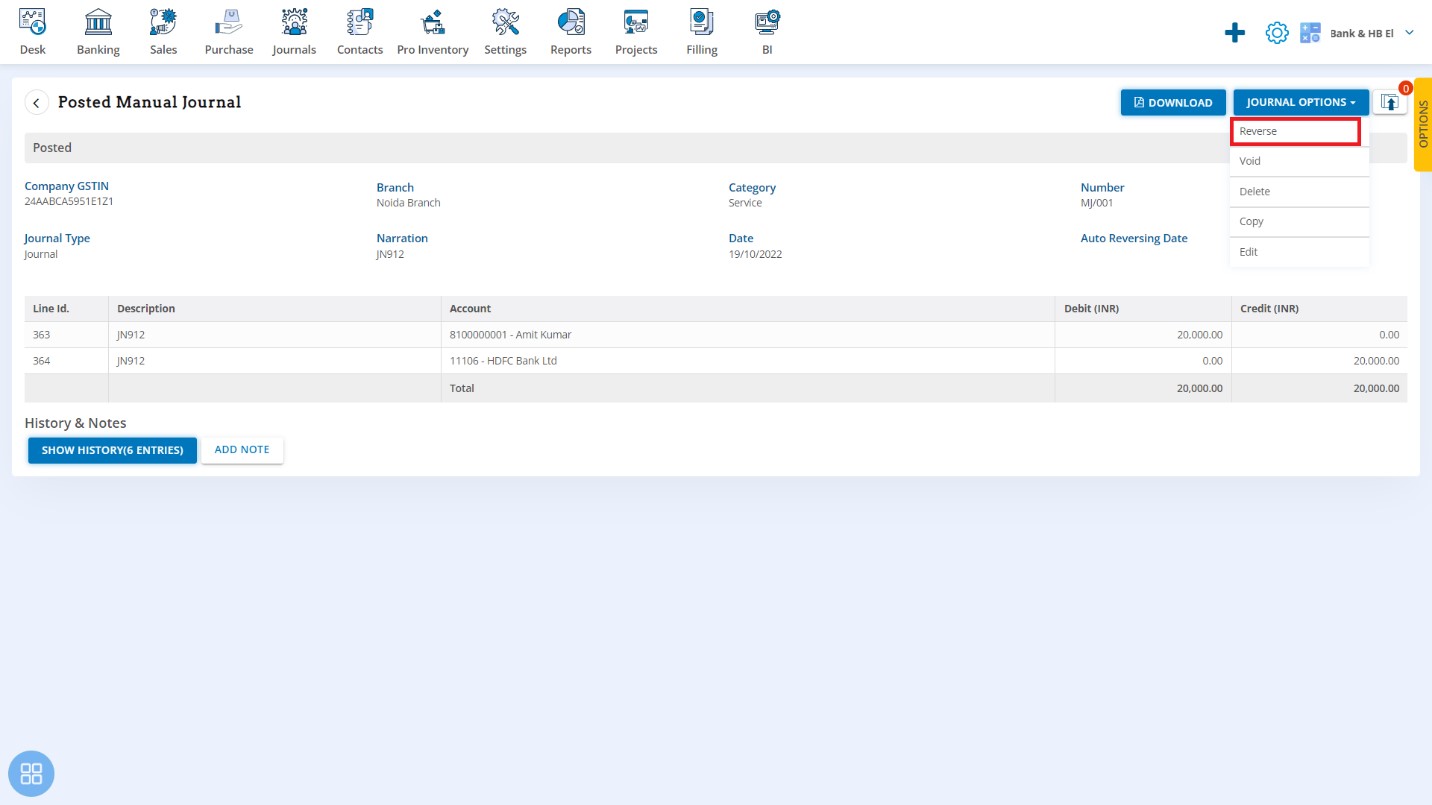Open the BI module icon
This screenshot has width=1432, height=805.
[x=767, y=31]
